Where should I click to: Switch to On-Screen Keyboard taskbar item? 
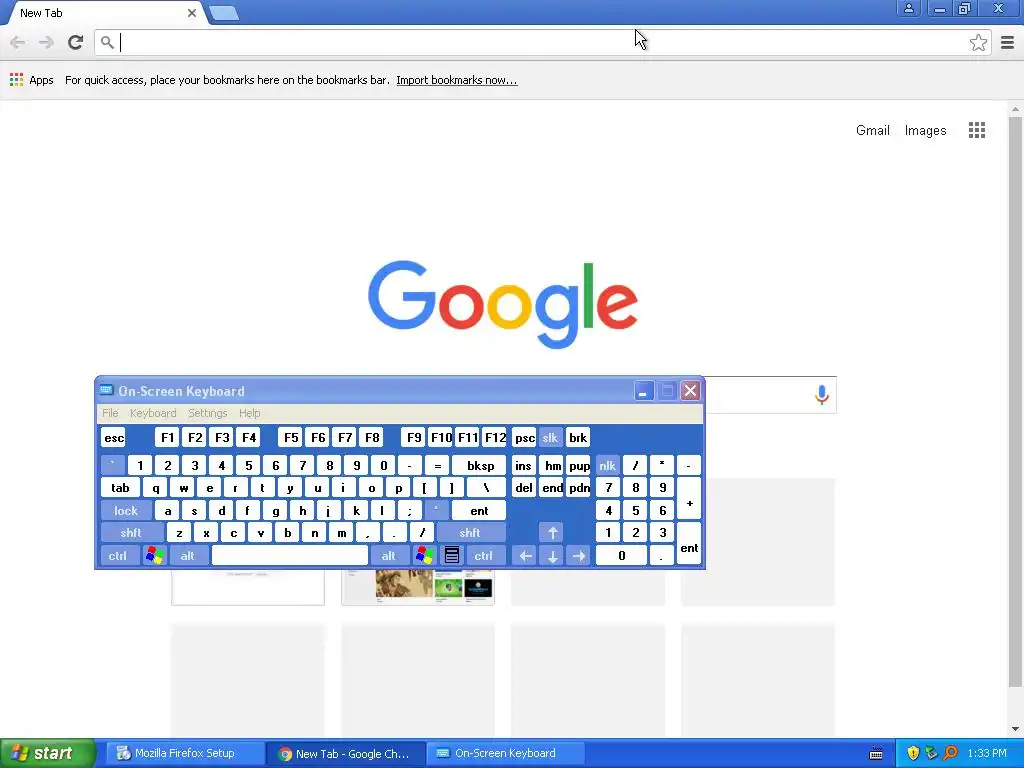[x=505, y=753]
